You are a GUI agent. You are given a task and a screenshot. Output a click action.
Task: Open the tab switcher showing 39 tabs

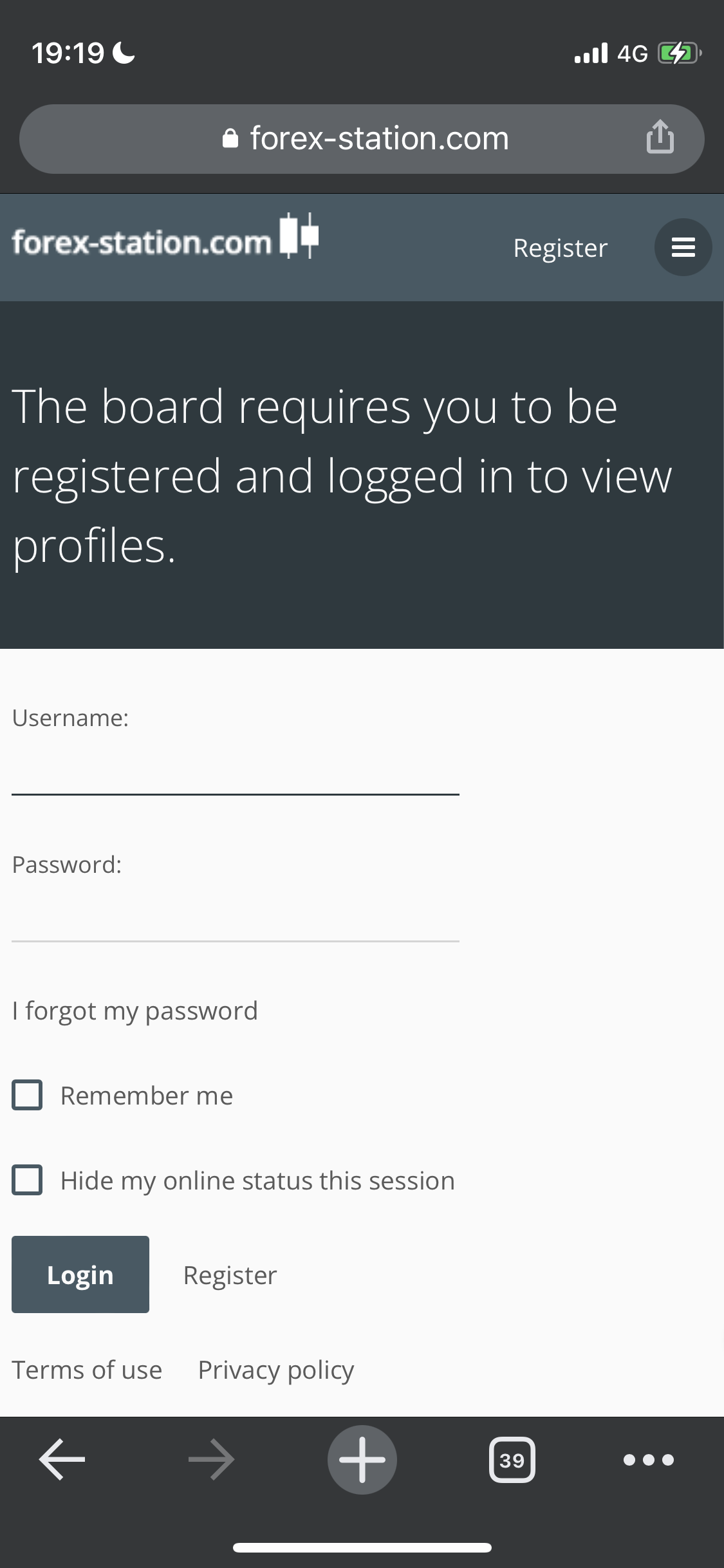coord(512,1459)
